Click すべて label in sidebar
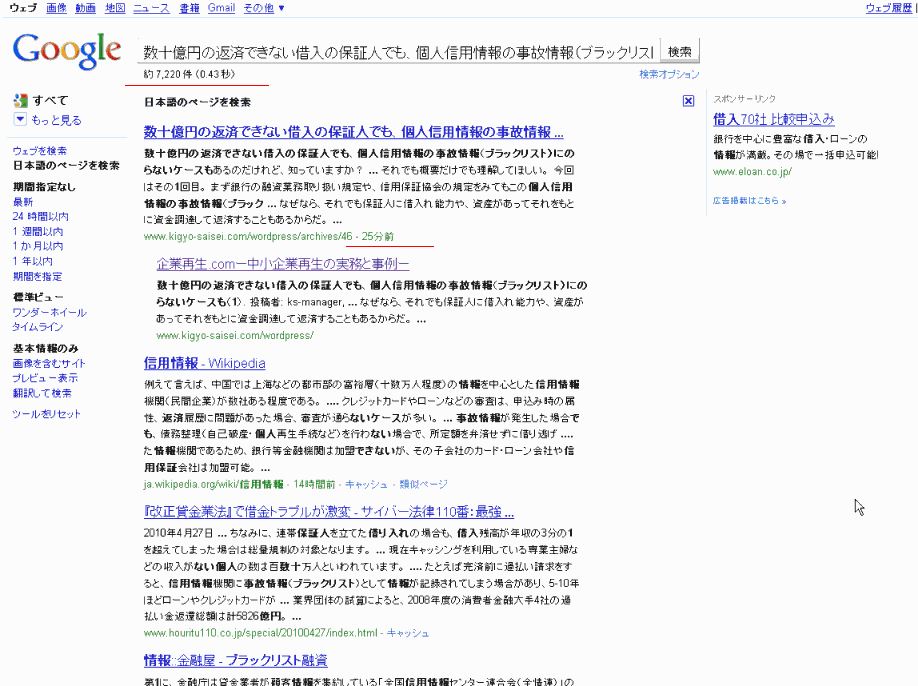 coord(50,100)
